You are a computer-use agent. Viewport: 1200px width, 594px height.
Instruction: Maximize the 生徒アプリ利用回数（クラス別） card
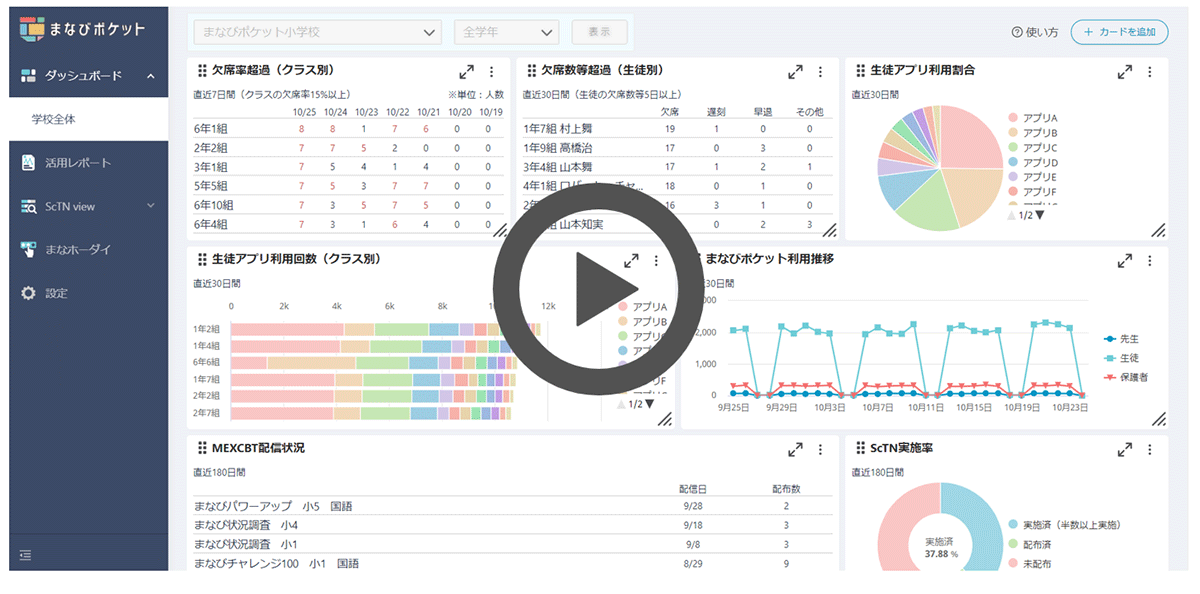pos(631,260)
